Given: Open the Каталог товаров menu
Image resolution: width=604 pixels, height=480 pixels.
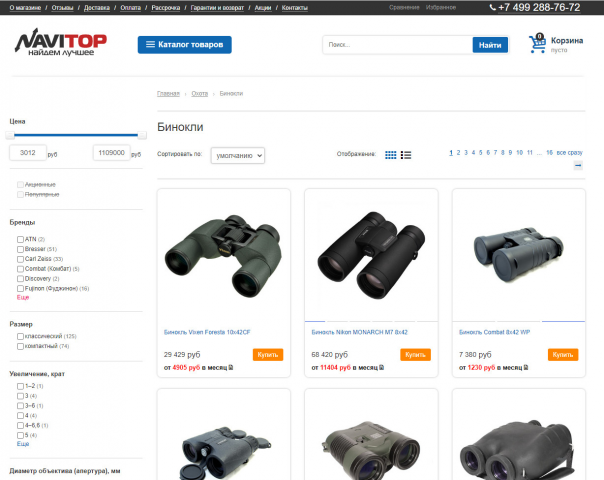Looking at the screenshot, I should [185, 45].
